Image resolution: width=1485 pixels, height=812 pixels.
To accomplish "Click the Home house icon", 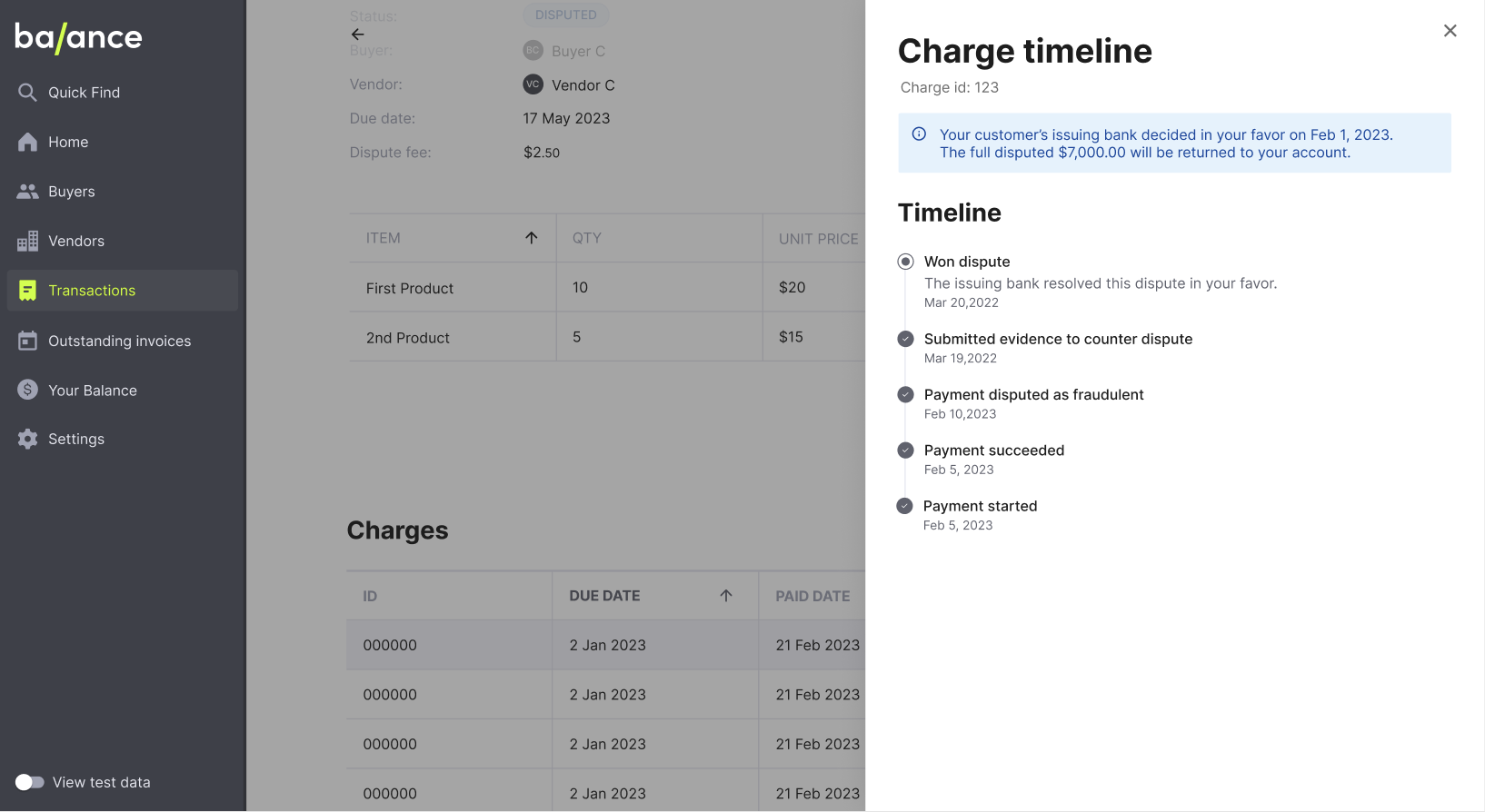I will pyautogui.click(x=27, y=142).
